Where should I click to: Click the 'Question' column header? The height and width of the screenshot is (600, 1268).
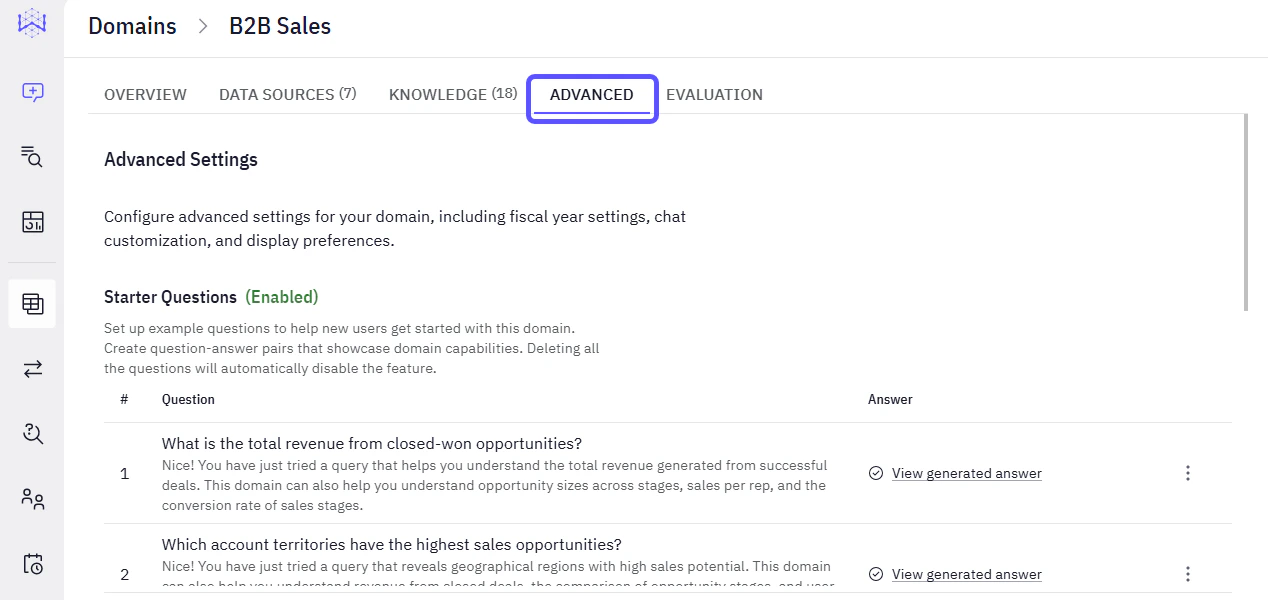(188, 399)
